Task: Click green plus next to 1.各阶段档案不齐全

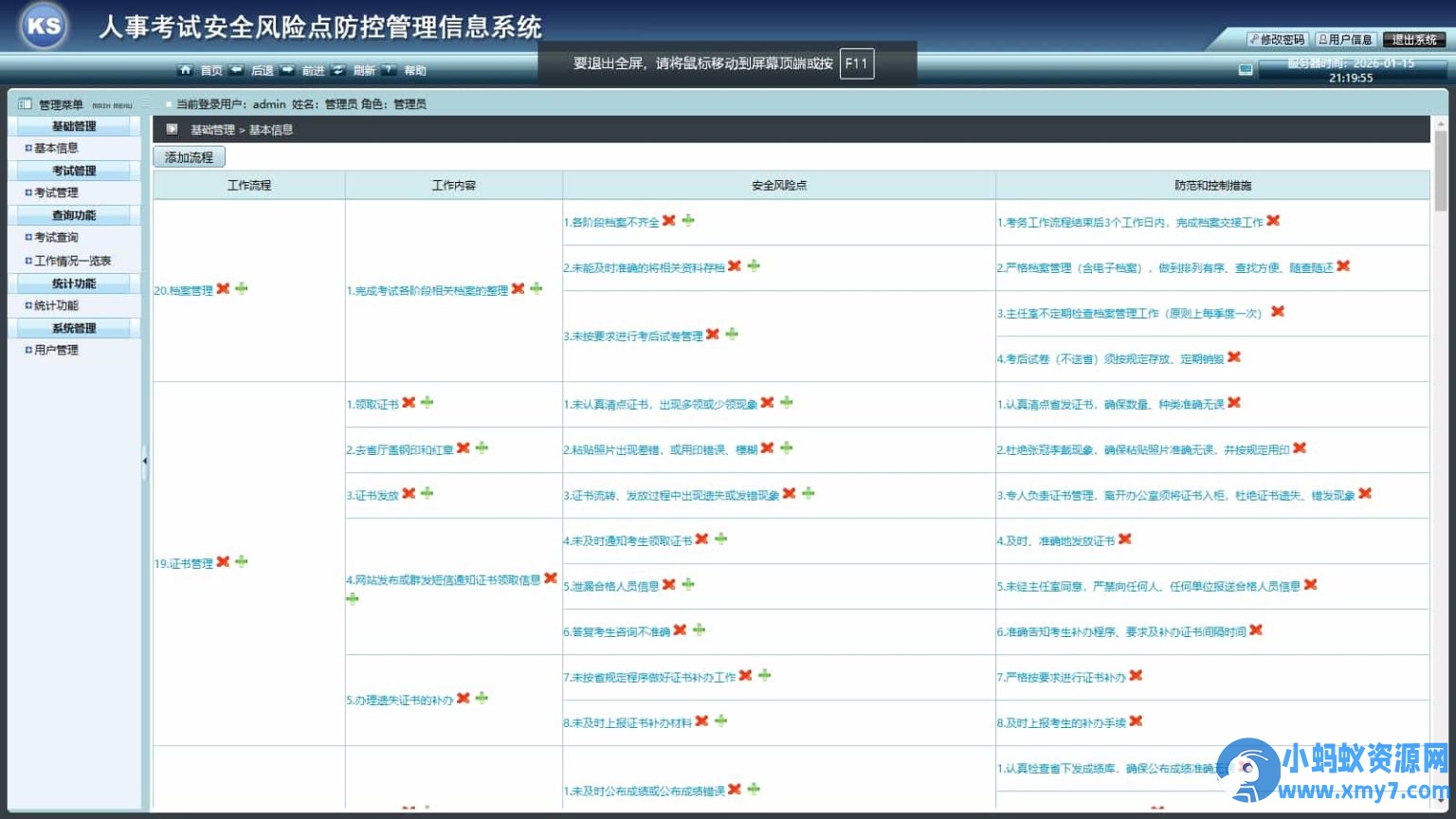Action: pos(688,220)
